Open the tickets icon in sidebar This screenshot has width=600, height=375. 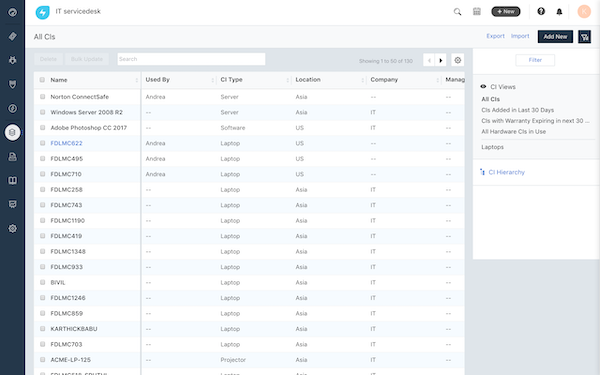pos(12,36)
